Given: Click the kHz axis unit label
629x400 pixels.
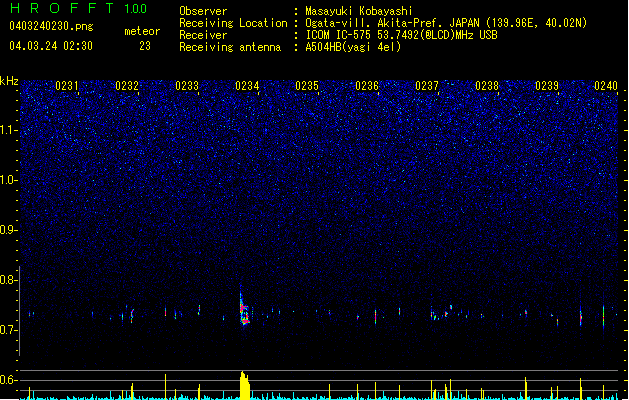Looking at the screenshot, I should (9, 81).
